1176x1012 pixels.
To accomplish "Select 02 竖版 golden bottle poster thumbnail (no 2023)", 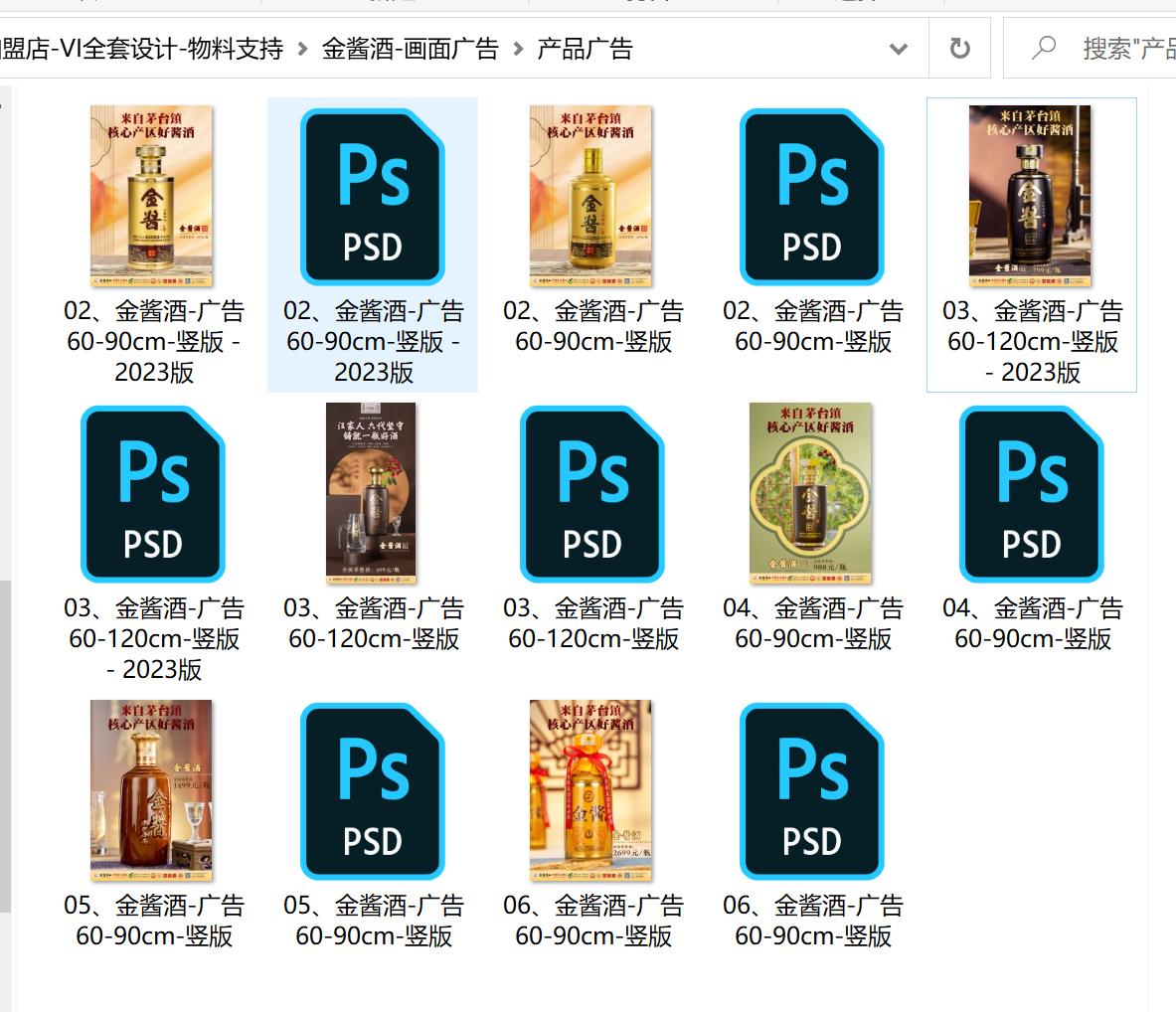I will [591, 197].
